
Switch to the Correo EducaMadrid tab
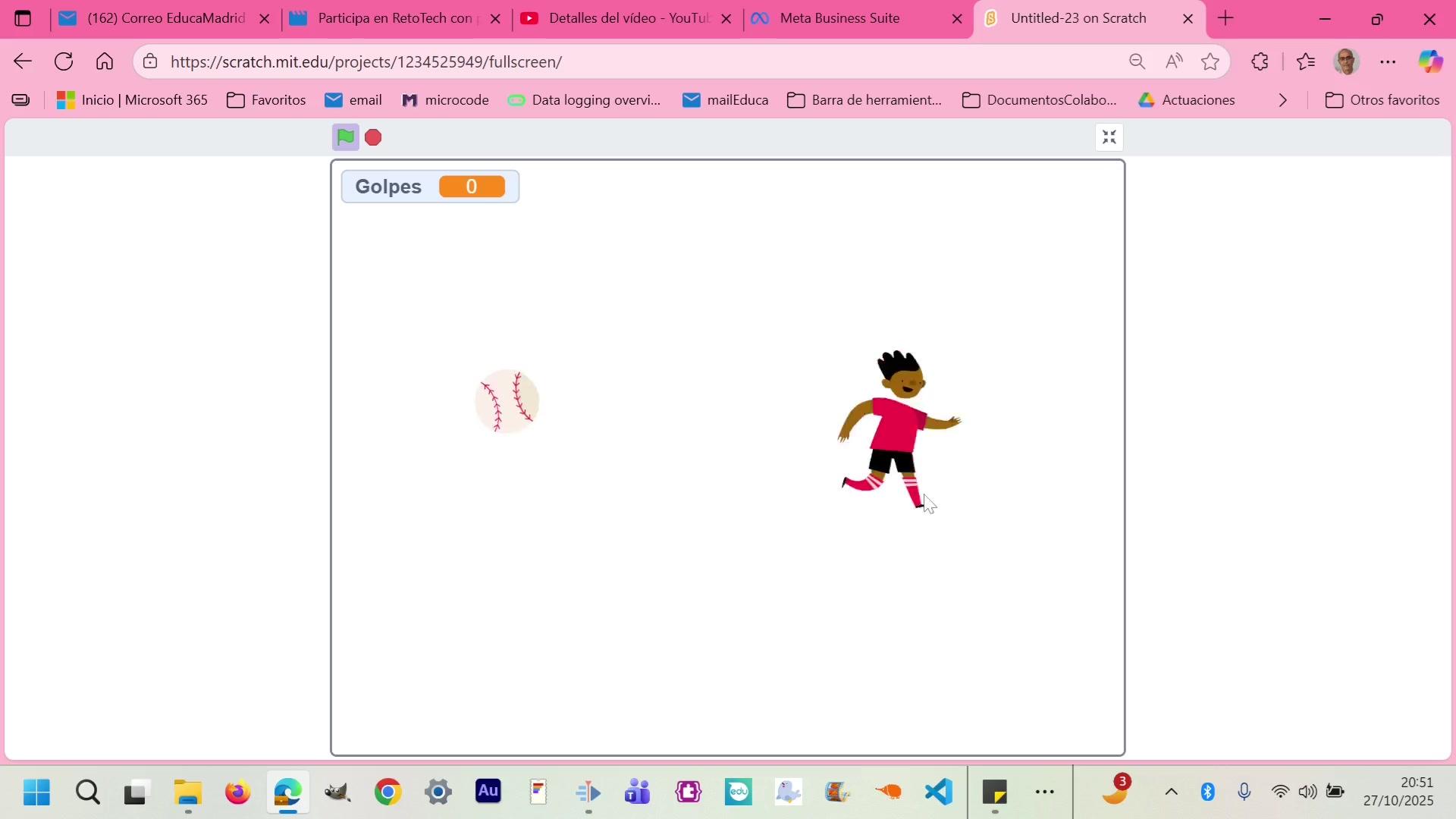[165, 18]
